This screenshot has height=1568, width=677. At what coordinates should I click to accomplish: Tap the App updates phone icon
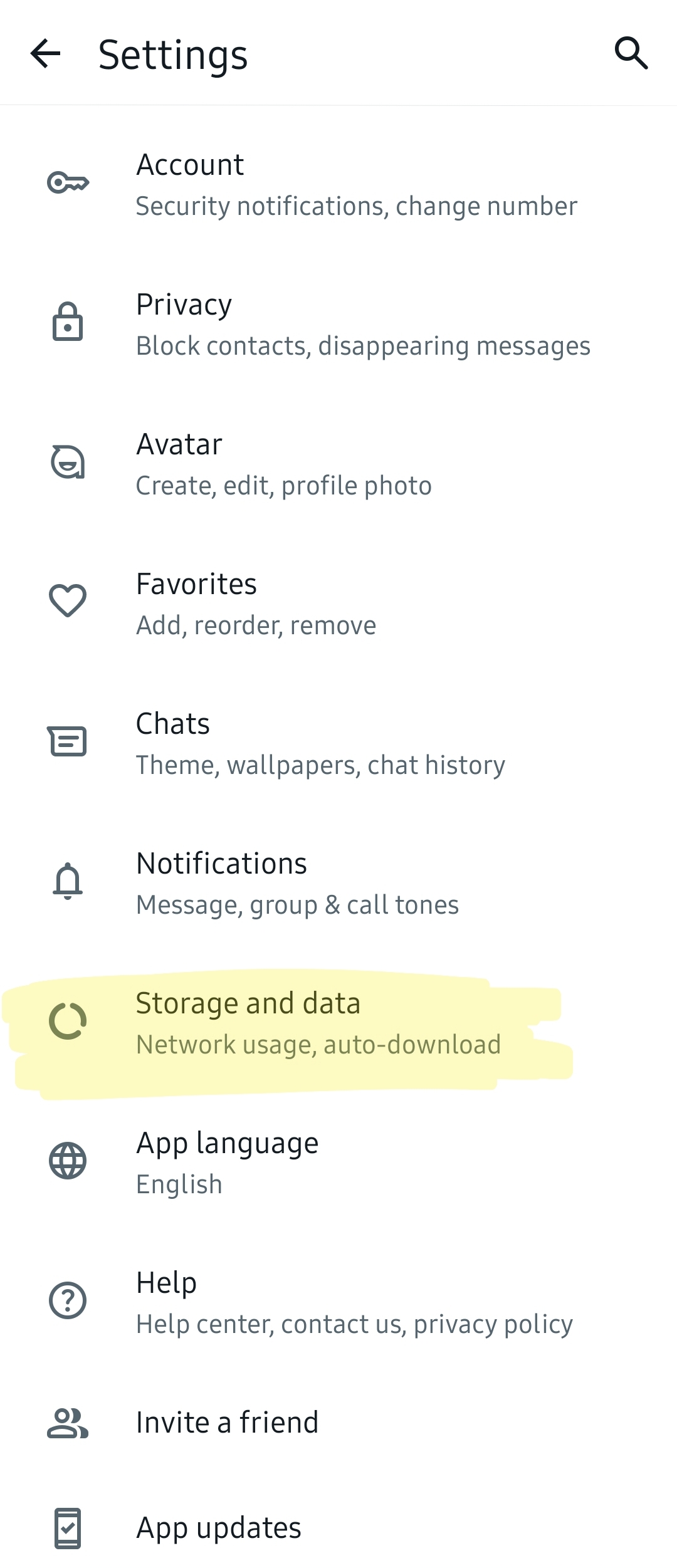(x=68, y=1528)
